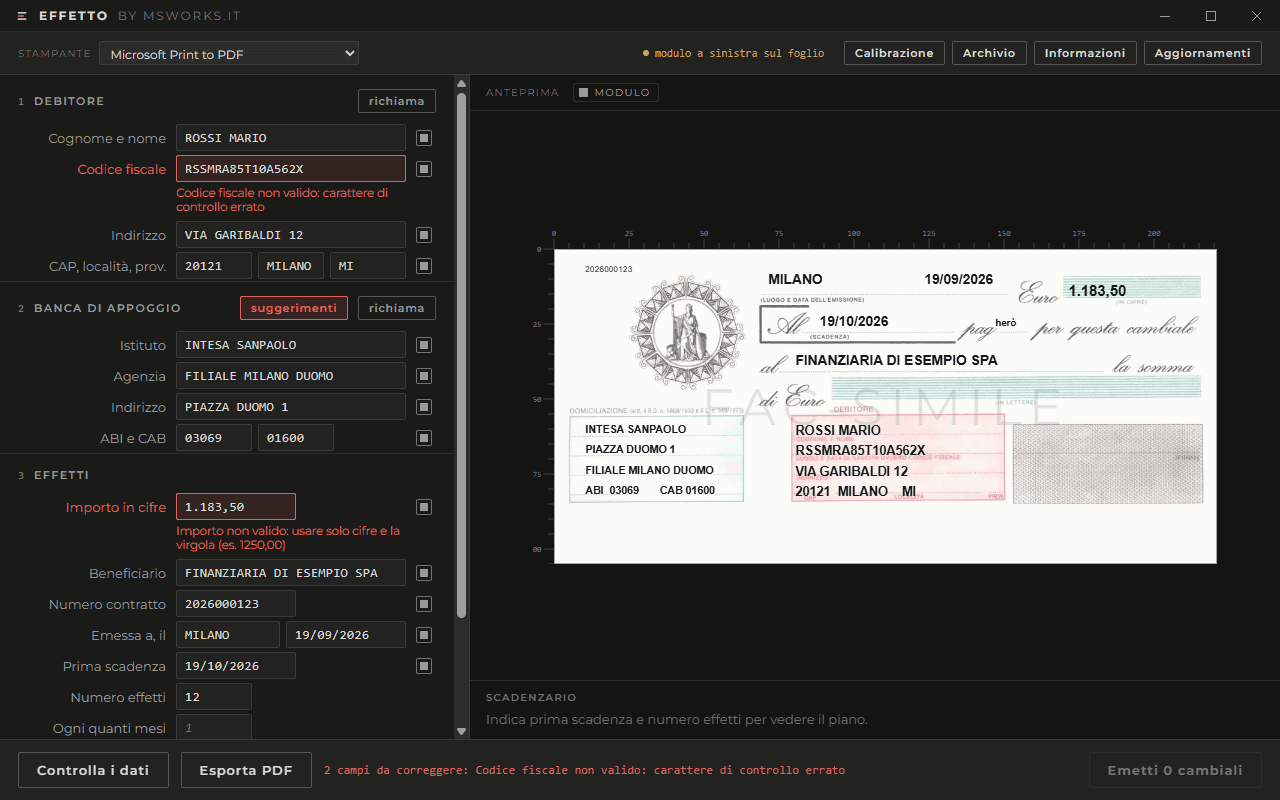The width and height of the screenshot is (1280, 800).
Task: Click the cambiale facsimile preview image
Action: click(x=885, y=406)
